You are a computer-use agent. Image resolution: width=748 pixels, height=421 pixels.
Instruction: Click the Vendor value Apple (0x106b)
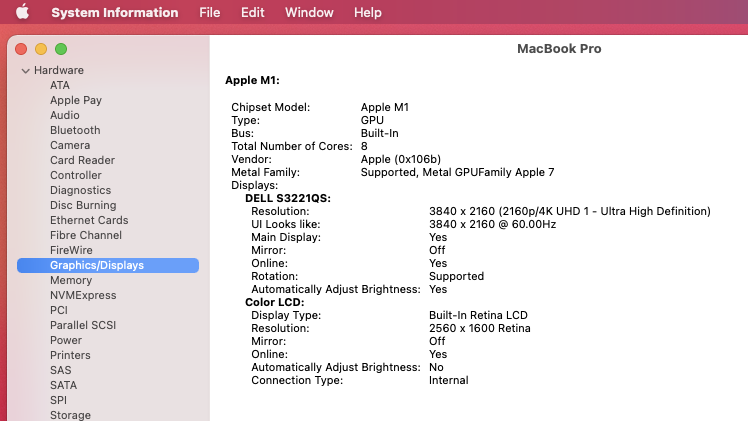coord(401,159)
